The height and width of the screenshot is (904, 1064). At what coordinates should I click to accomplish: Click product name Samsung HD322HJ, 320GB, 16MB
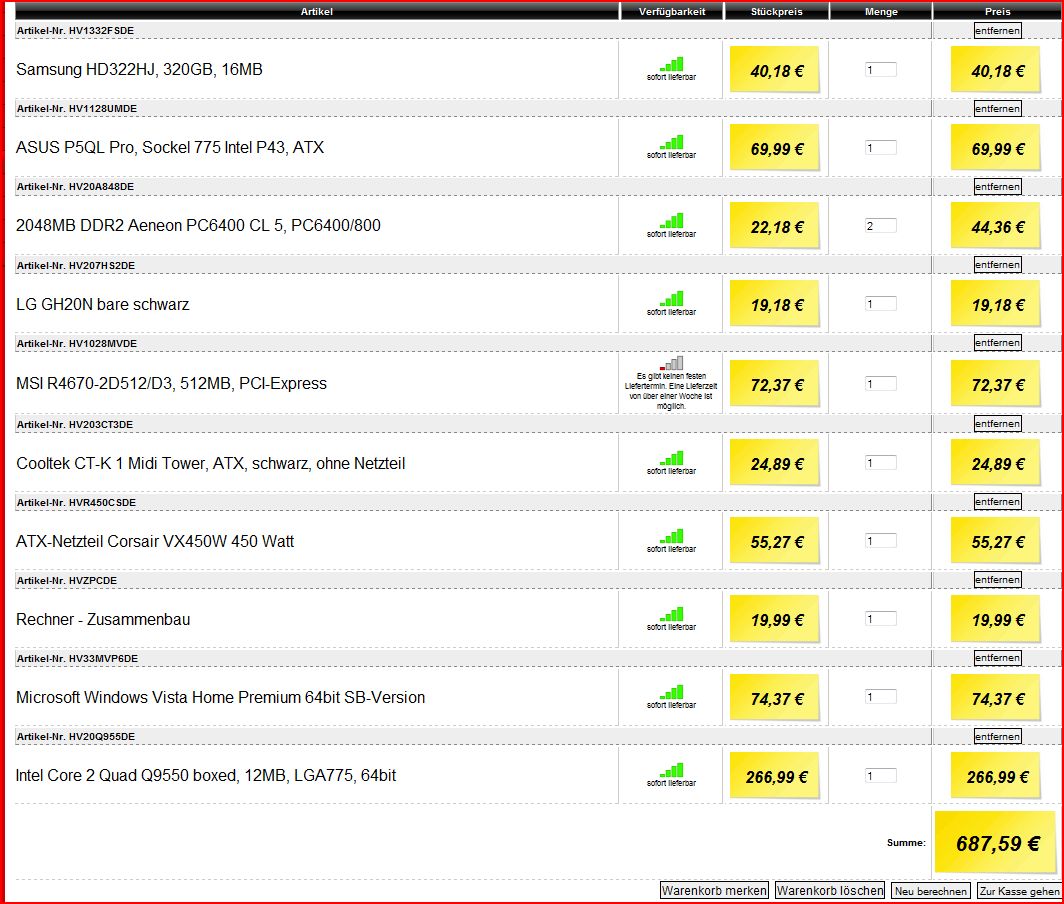tap(139, 69)
